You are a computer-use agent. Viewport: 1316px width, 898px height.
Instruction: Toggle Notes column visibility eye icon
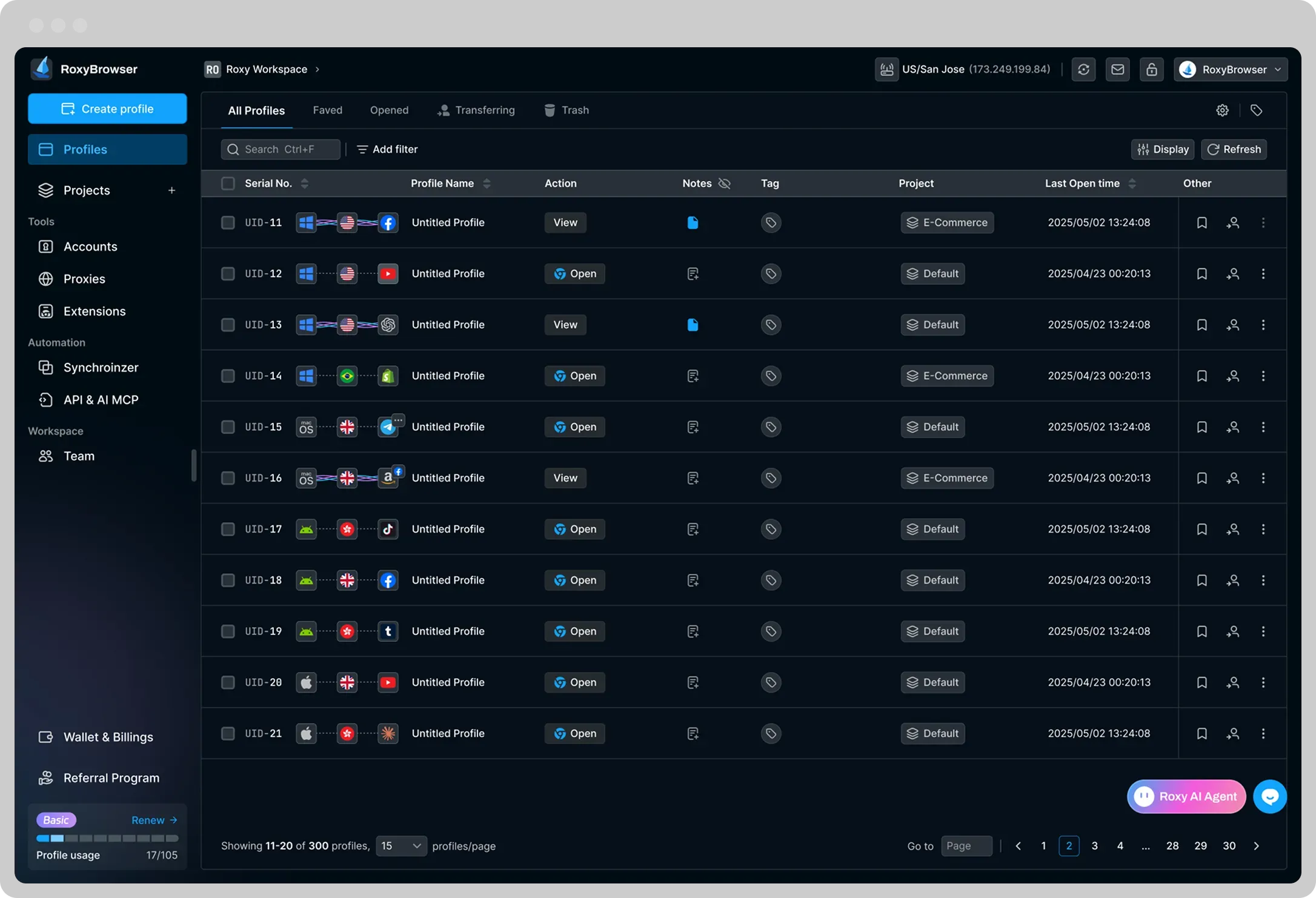(x=724, y=184)
